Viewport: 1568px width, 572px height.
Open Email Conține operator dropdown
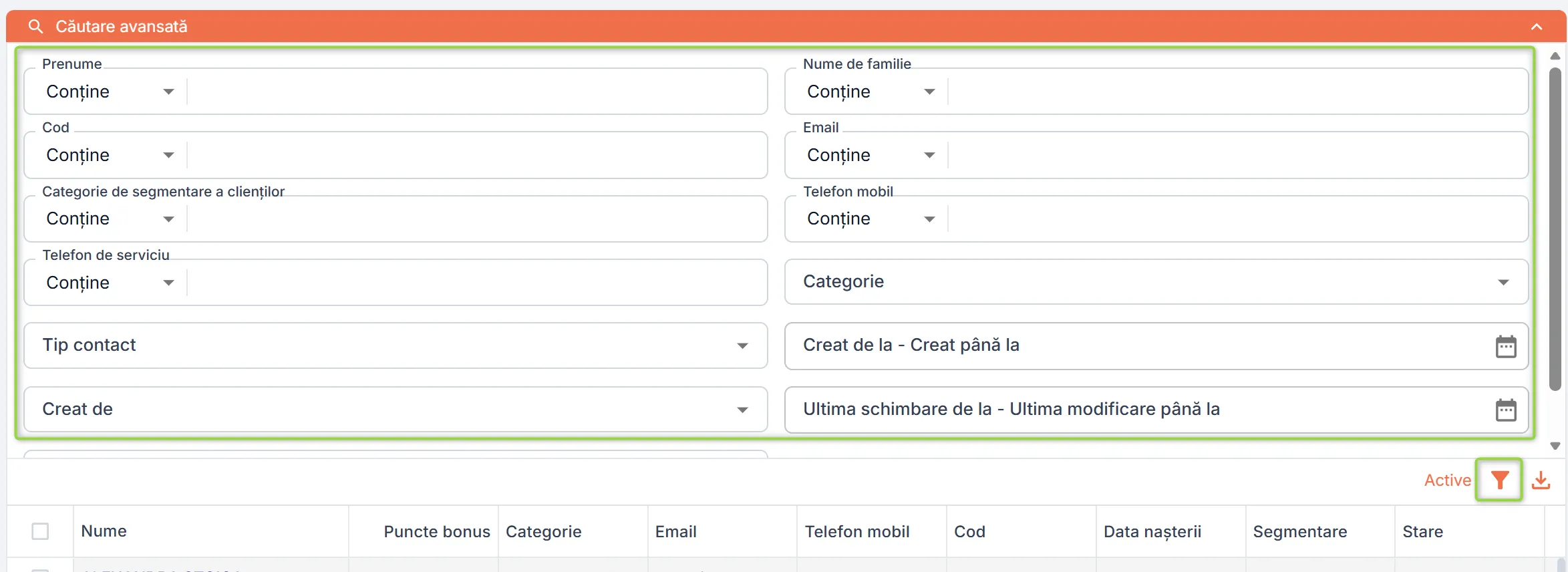click(x=871, y=155)
